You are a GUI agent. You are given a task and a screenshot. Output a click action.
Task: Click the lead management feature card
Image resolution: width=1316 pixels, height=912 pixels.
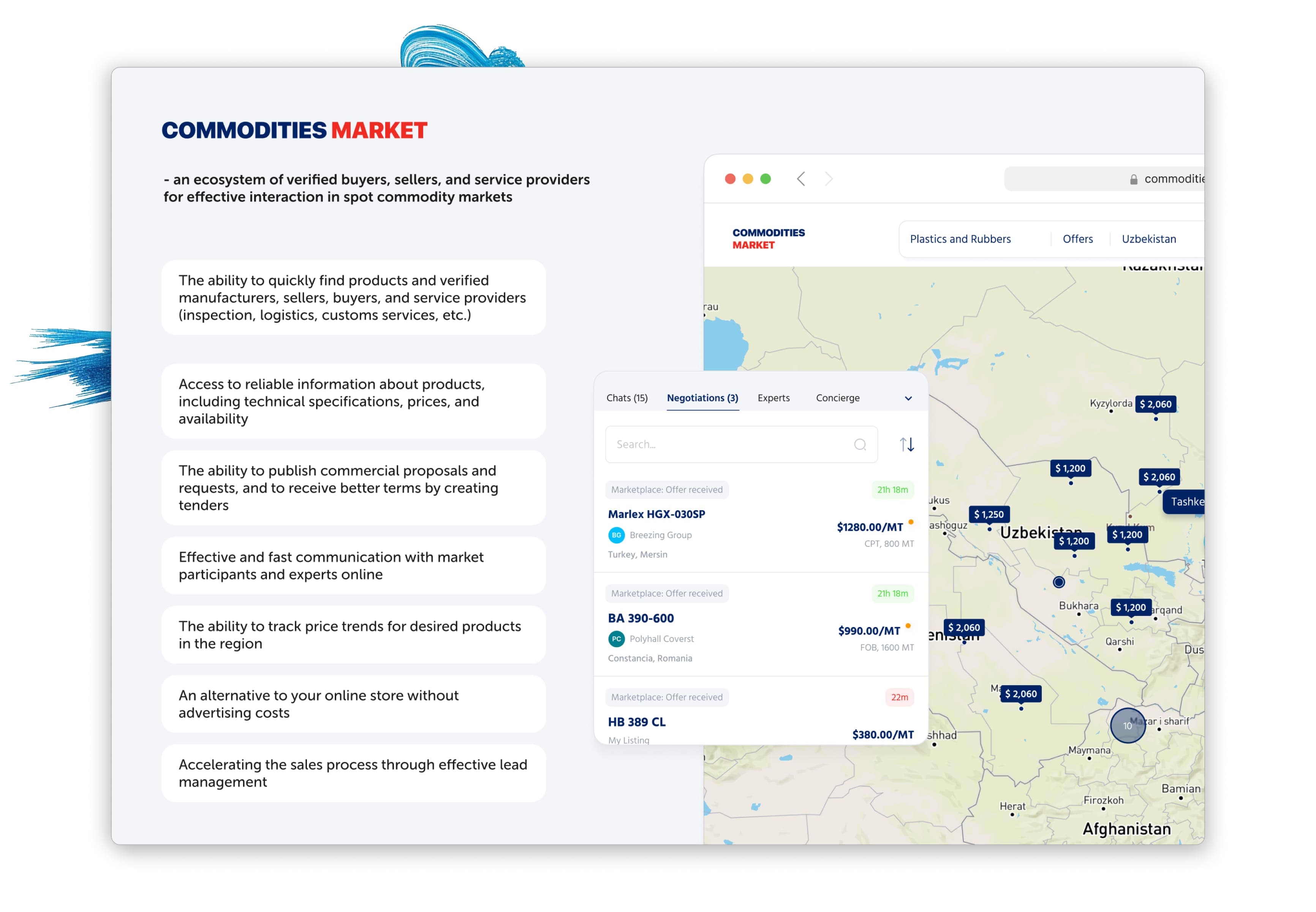354,774
